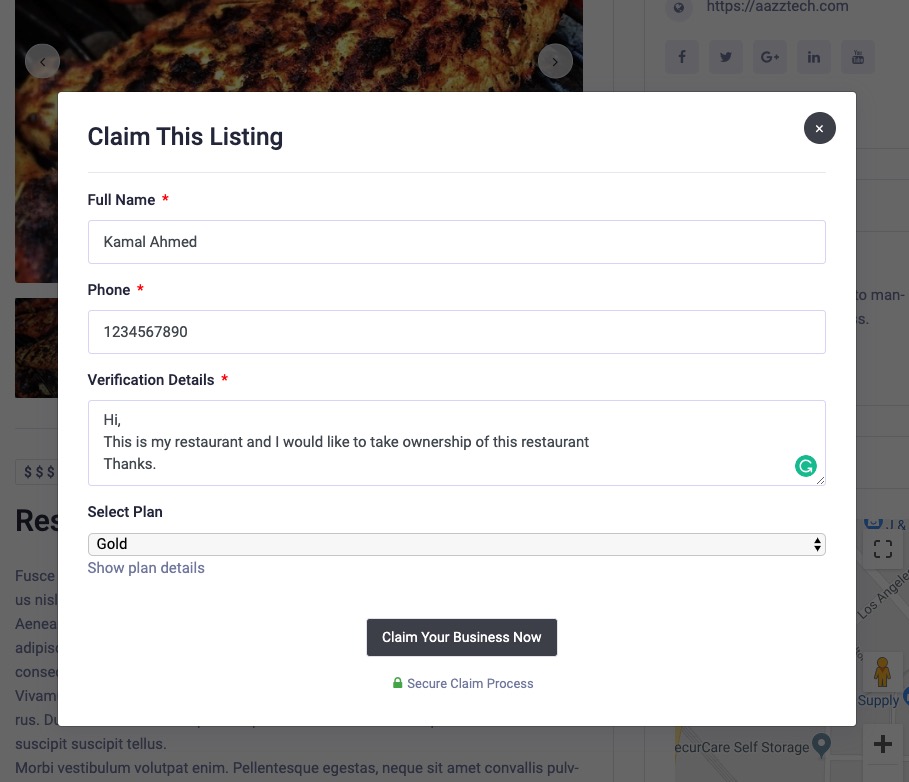This screenshot has width=909, height=782.
Task: Focus the Full Name input field
Action: point(456,242)
